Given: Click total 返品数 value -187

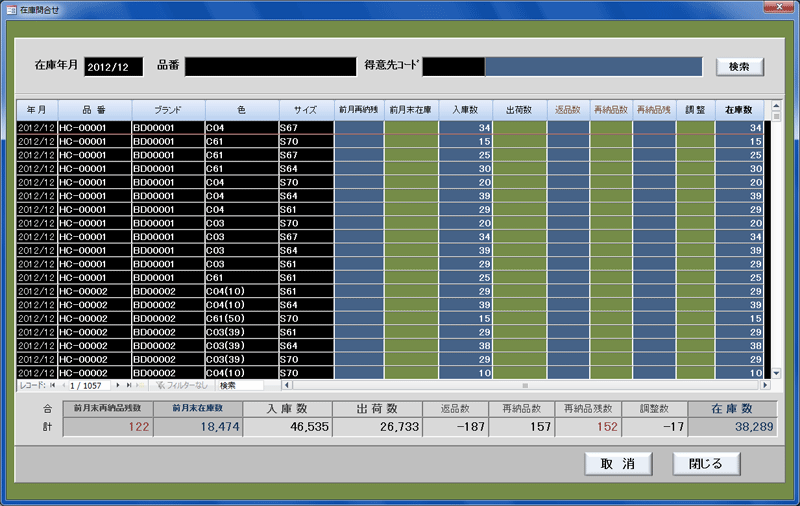Looking at the screenshot, I should (x=456, y=427).
